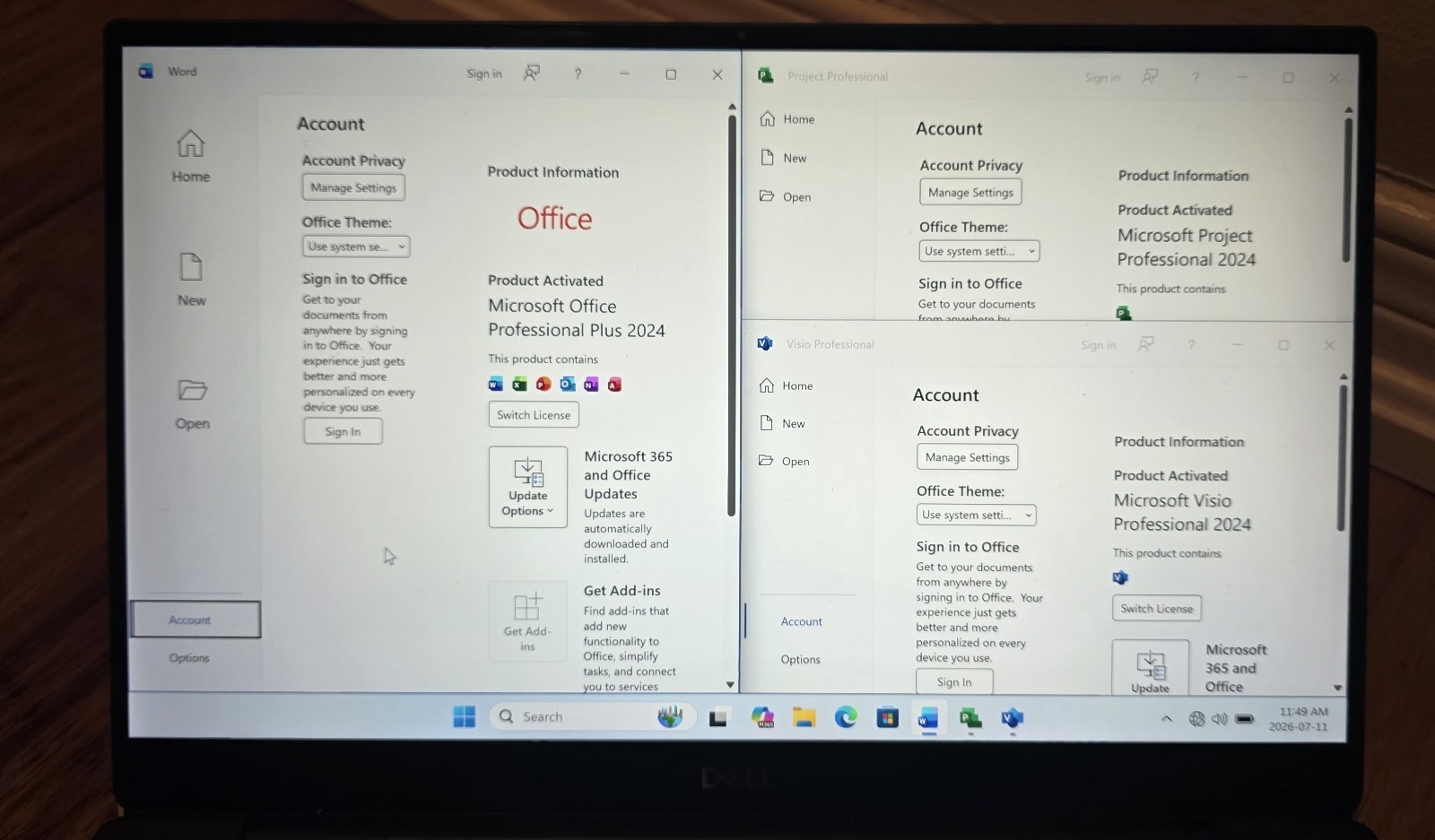Click the Get Add-ins button in Word
This screenshot has width=1435, height=840.
(x=528, y=621)
